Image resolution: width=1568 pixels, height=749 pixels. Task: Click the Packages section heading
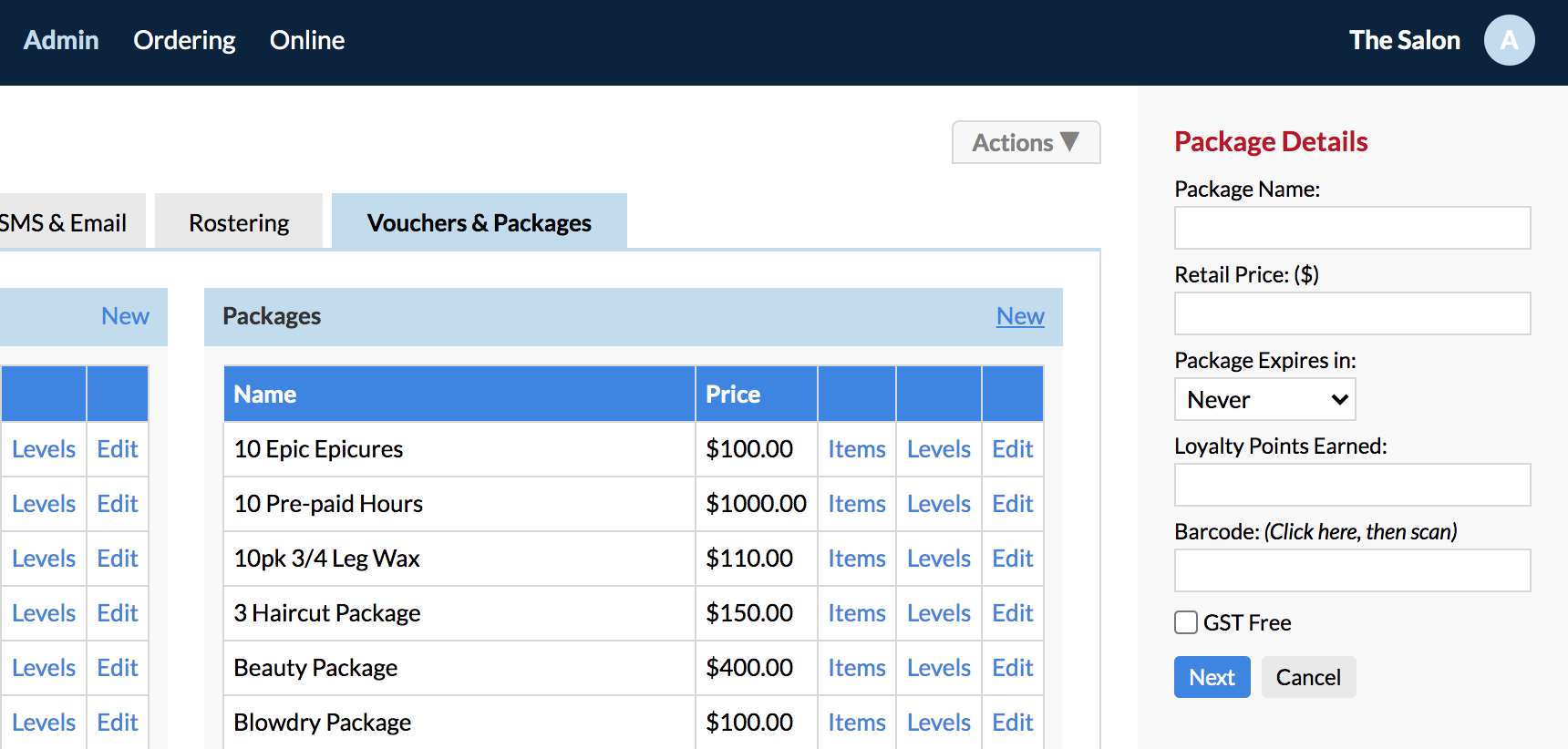coord(272,316)
